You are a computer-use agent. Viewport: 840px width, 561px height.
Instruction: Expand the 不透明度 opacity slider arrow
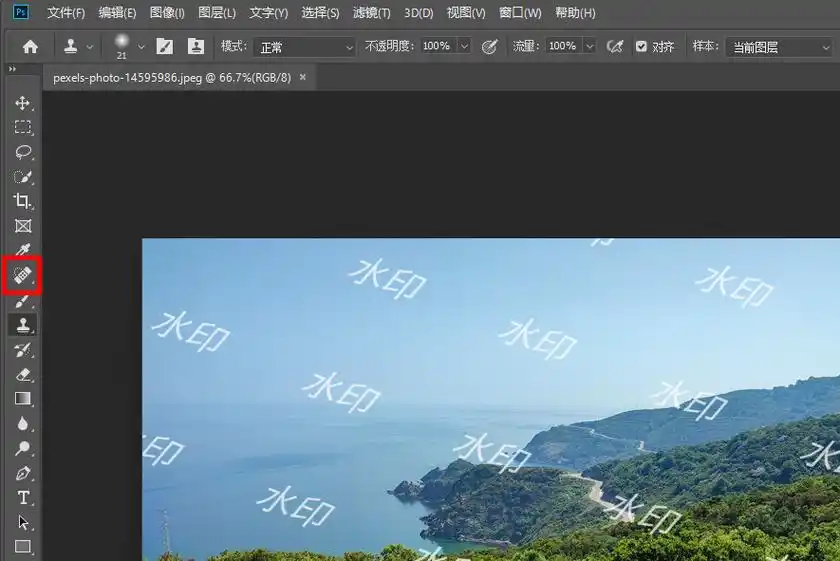tap(464, 46)
